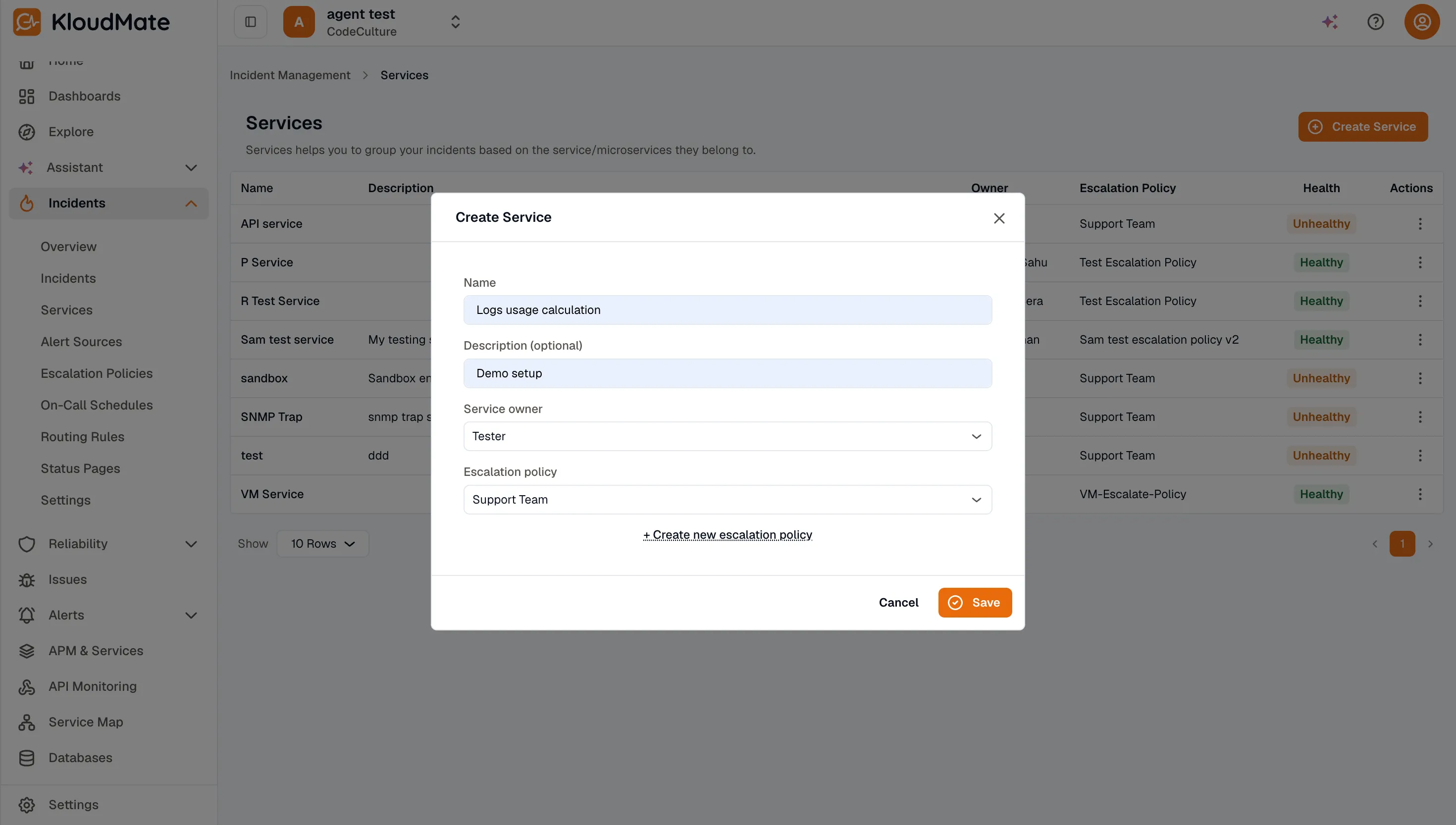Click the KloudMate logo
This screenshot has width=1456, height=825.
tap(91, 21)
